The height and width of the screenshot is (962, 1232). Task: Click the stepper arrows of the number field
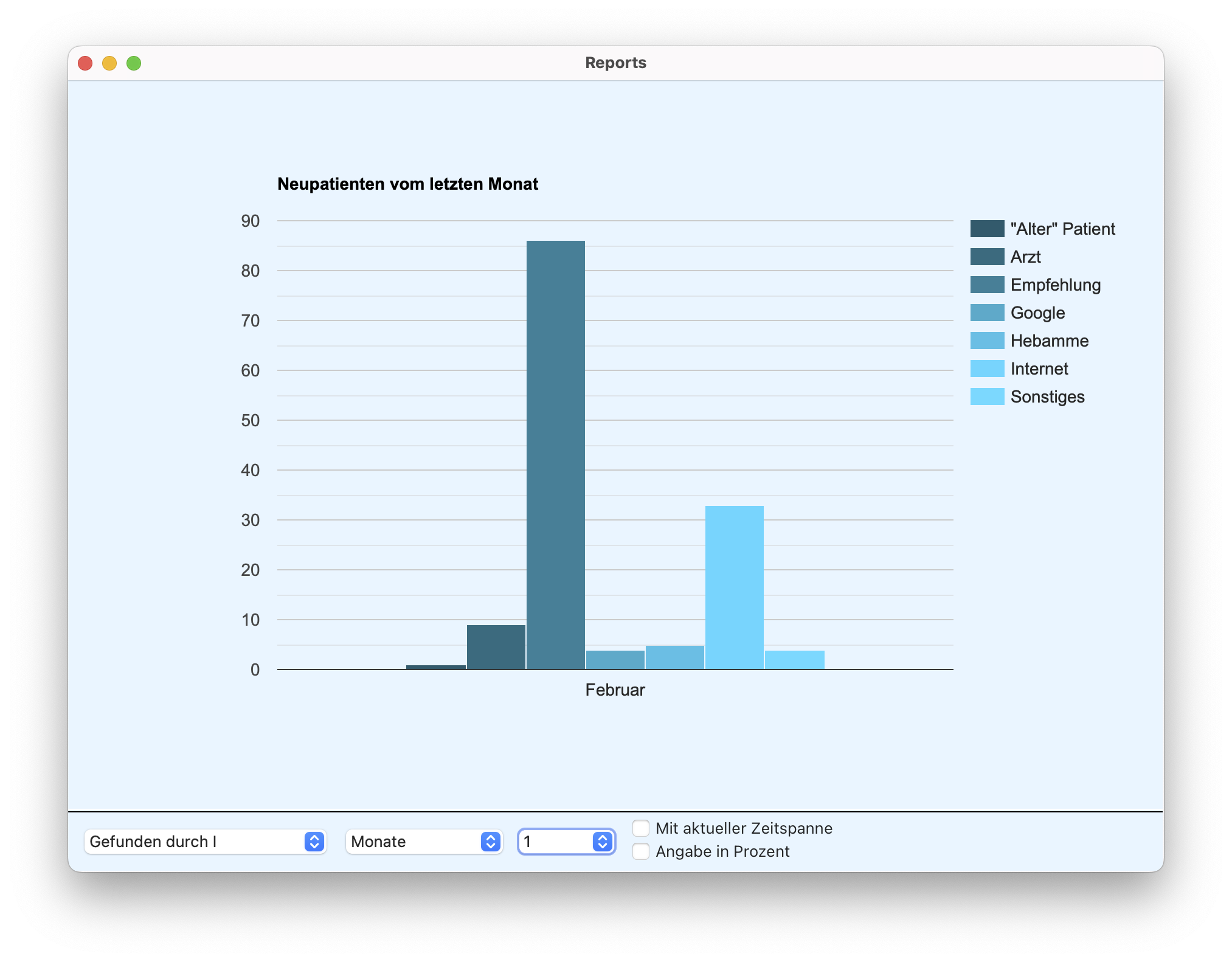pyautogui.click(x=602, y=842)
